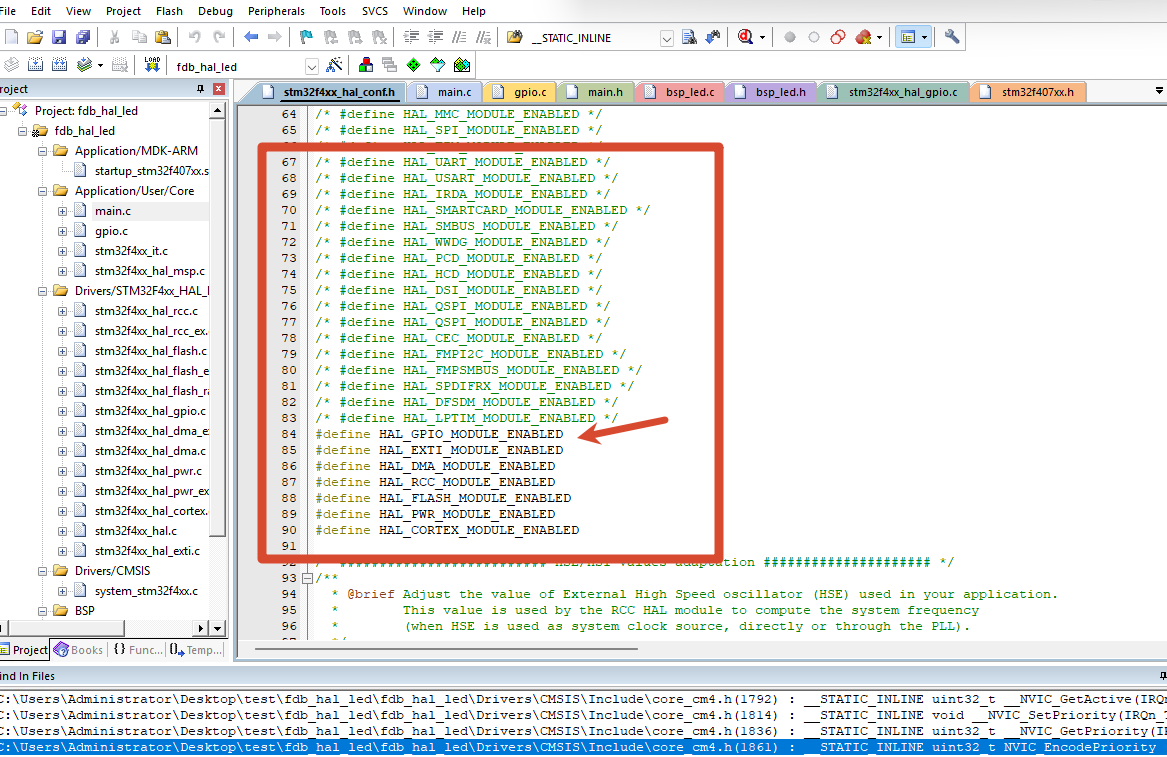Click the Start Debug Session icon
The height and width of the screenshot is (757, 1167).
[746, 37]
